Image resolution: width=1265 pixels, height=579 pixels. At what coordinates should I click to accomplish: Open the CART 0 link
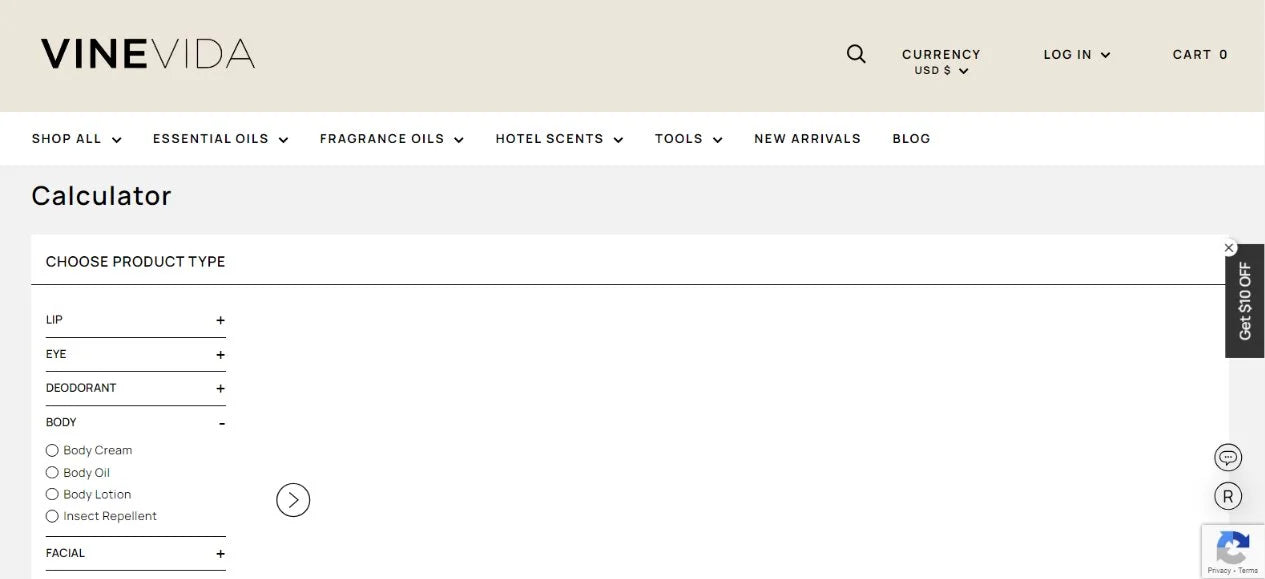(x=1200, y=55)
